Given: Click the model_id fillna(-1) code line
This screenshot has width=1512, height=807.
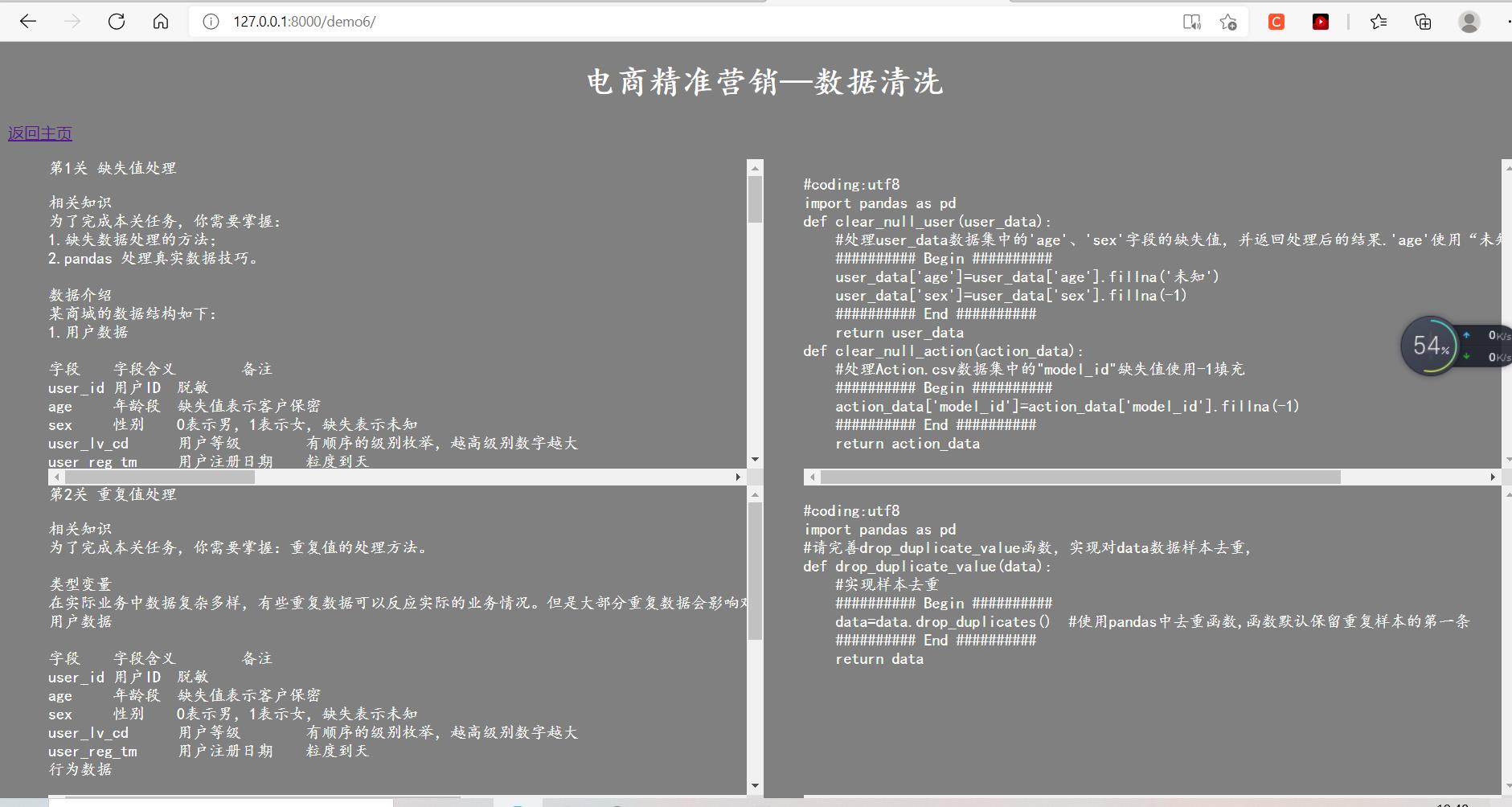Looking at the screenshot, I should tap(1067, 407).
